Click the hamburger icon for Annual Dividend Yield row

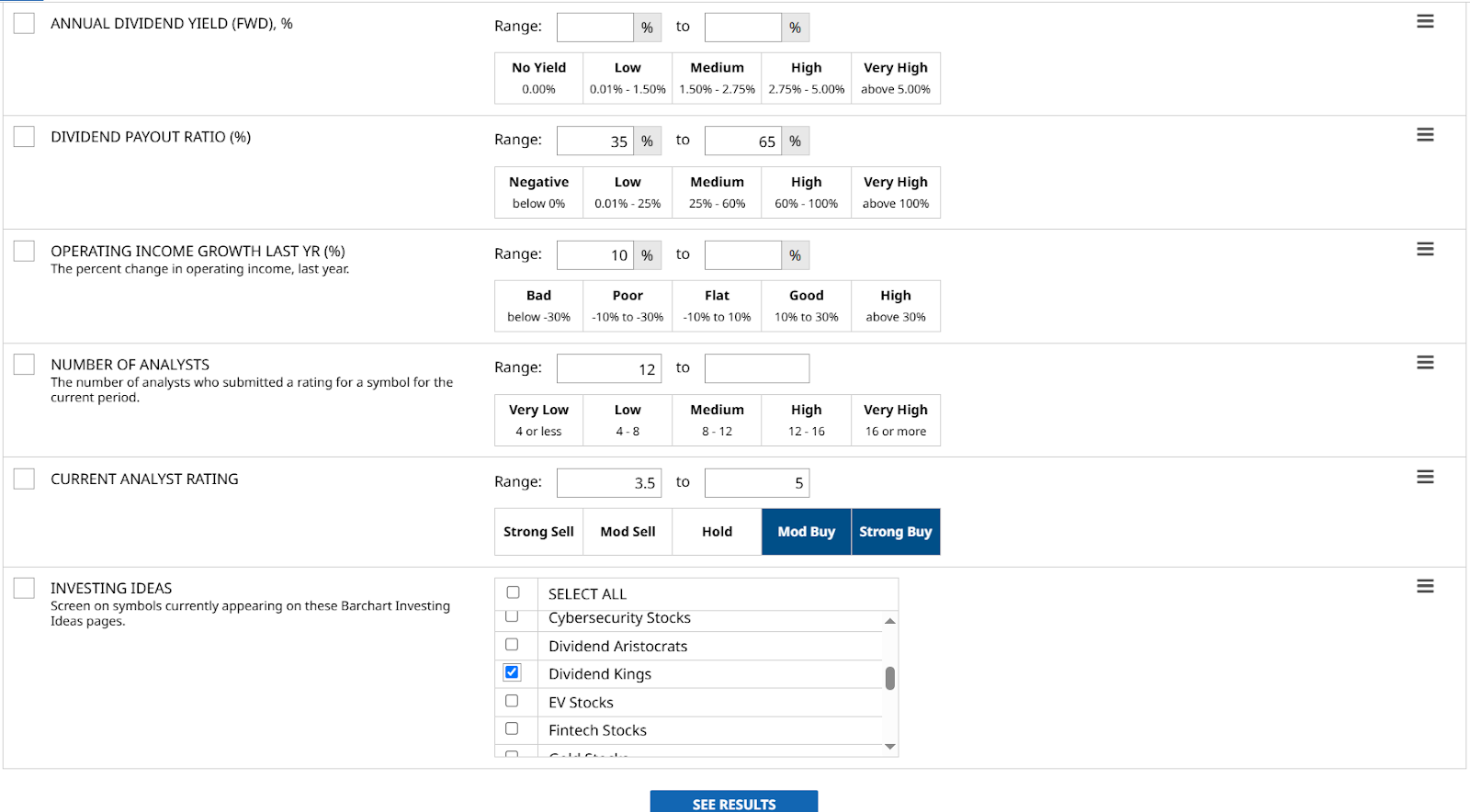point(1425,21)
